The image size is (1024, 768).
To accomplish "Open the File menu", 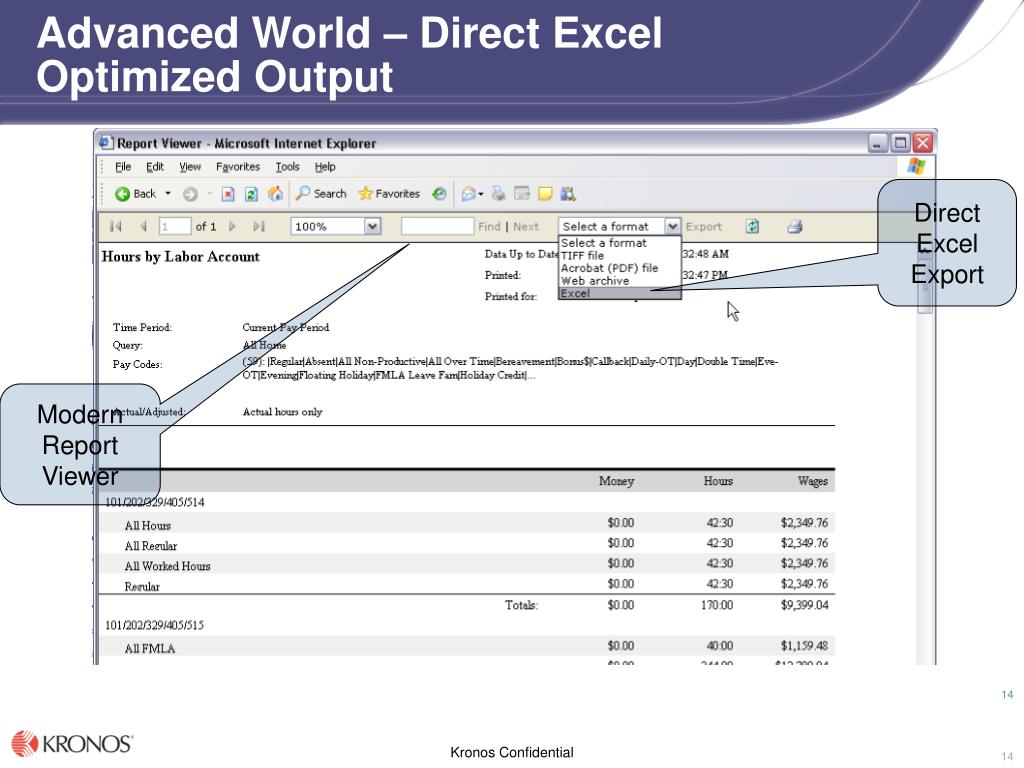I will (123, 167).
